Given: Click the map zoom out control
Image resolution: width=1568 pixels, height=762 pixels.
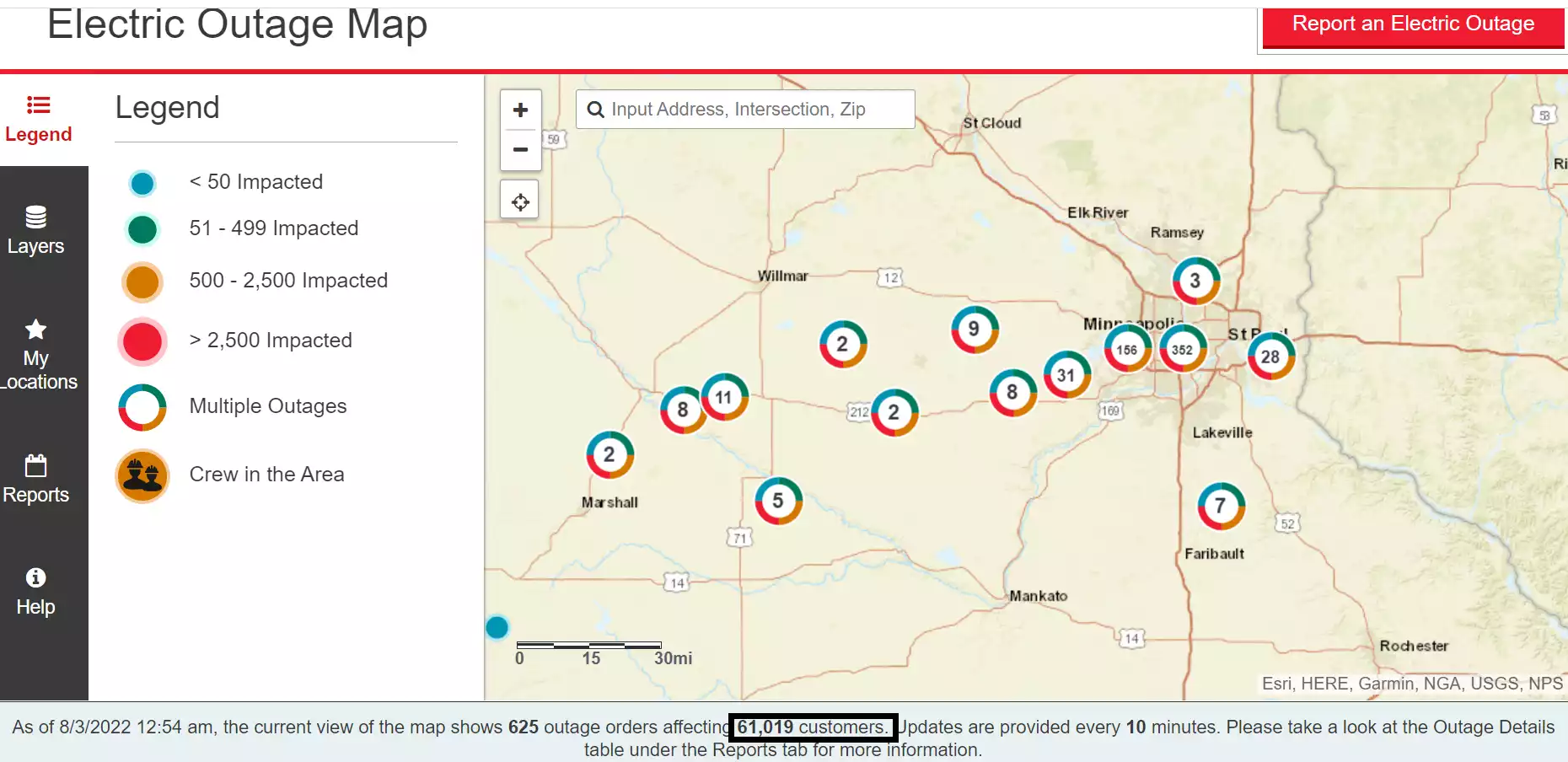Looking at the screenshot, I should [x=520, y=150].
